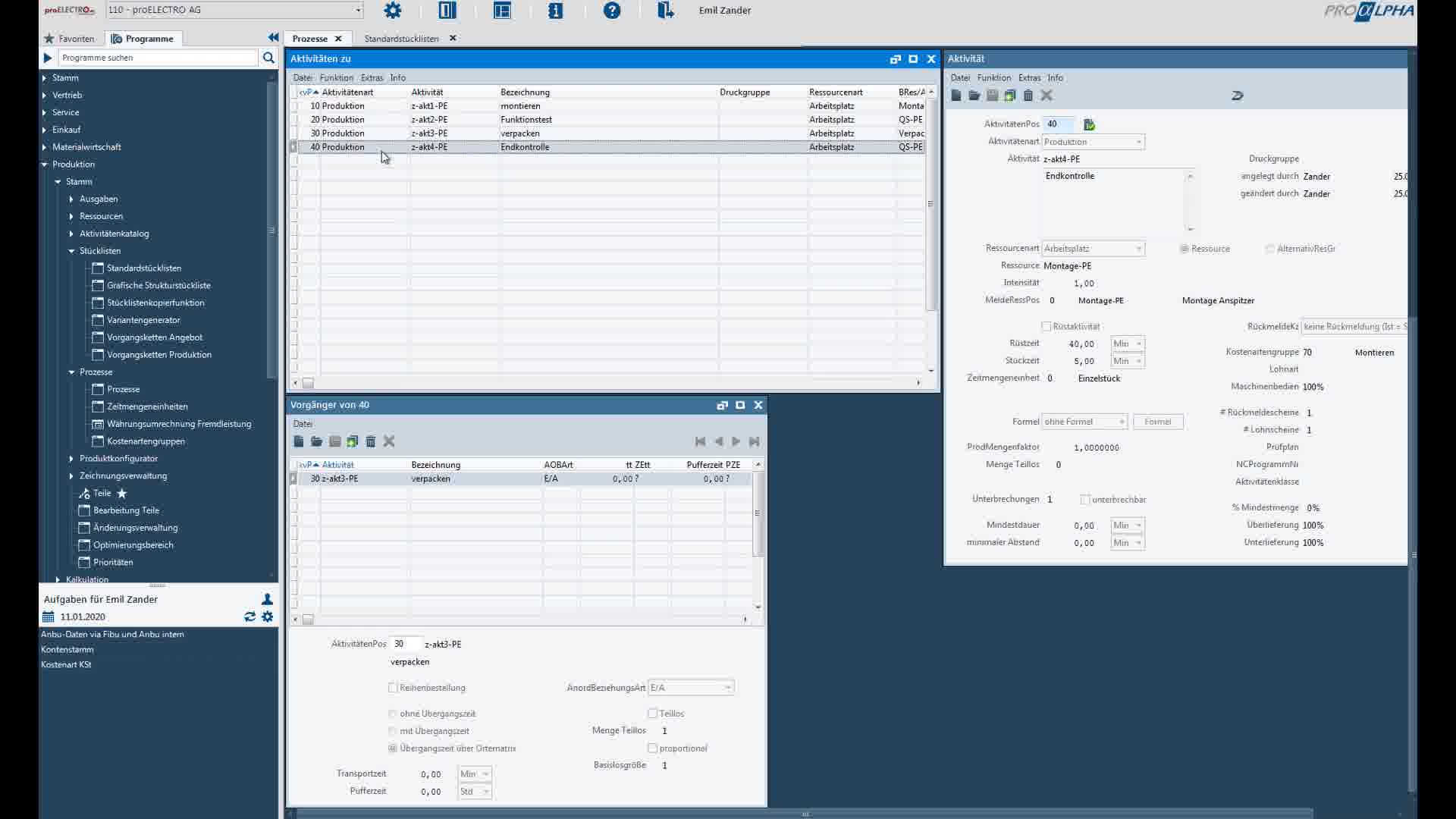Toggle the Rüstaktivität checkbox
The height and width of the screenshot is (819, 1456).
[1046, 327]
